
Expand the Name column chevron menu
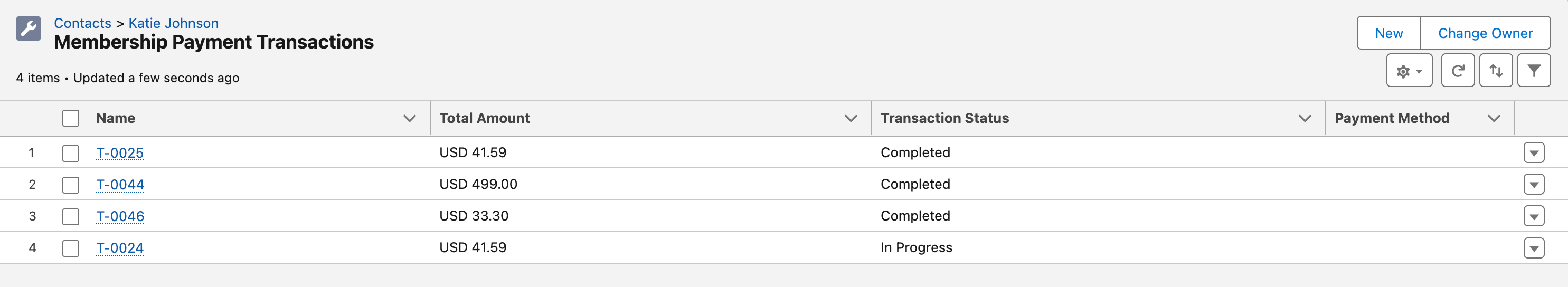[410, 118]
